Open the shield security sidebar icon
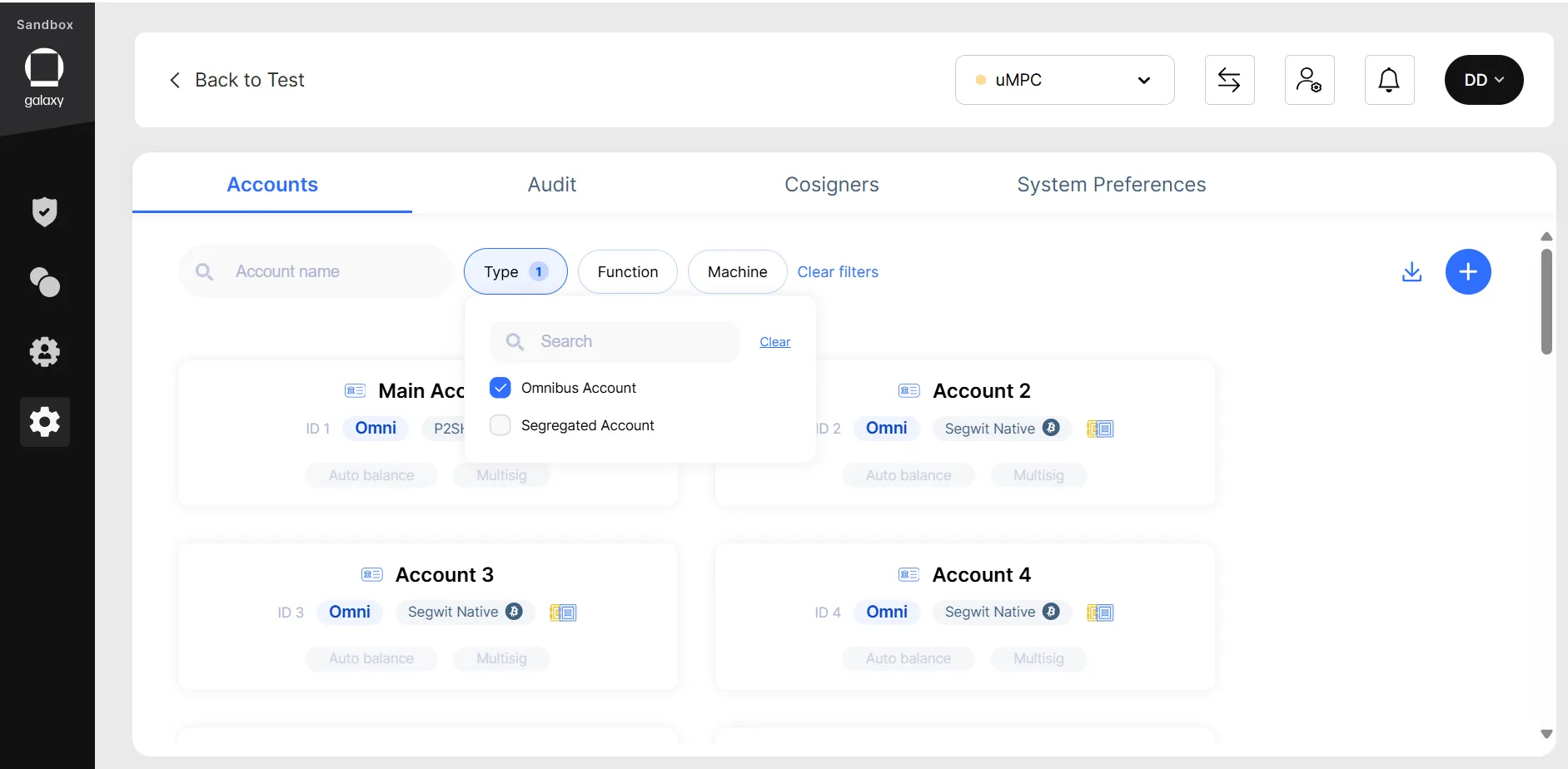The image size is (1568, 769). [44, 212]
